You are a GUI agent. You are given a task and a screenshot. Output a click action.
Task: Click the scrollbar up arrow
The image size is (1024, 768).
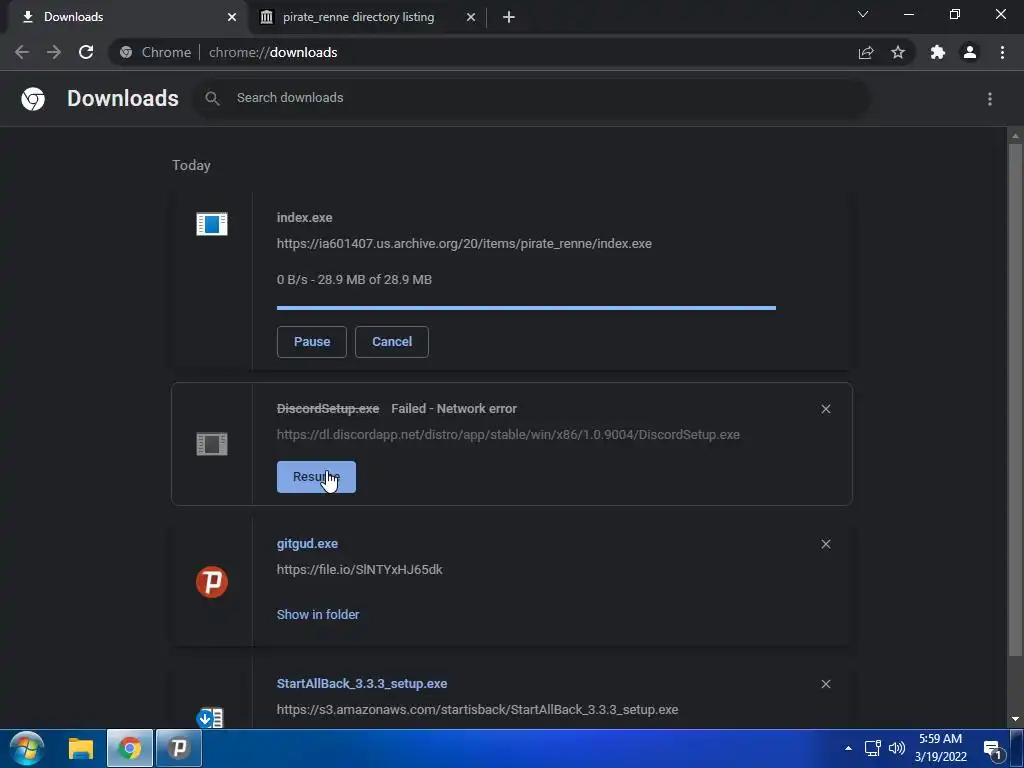1015,136
